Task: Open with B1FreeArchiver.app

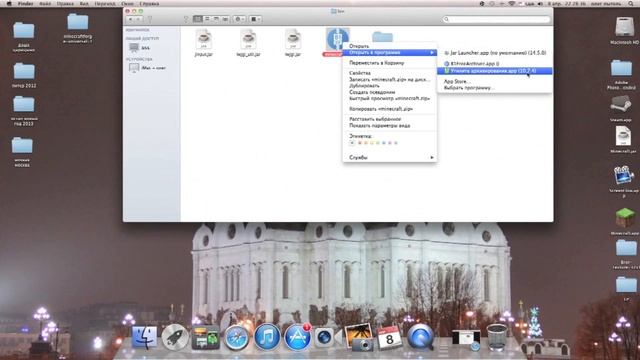Action: 495,64
